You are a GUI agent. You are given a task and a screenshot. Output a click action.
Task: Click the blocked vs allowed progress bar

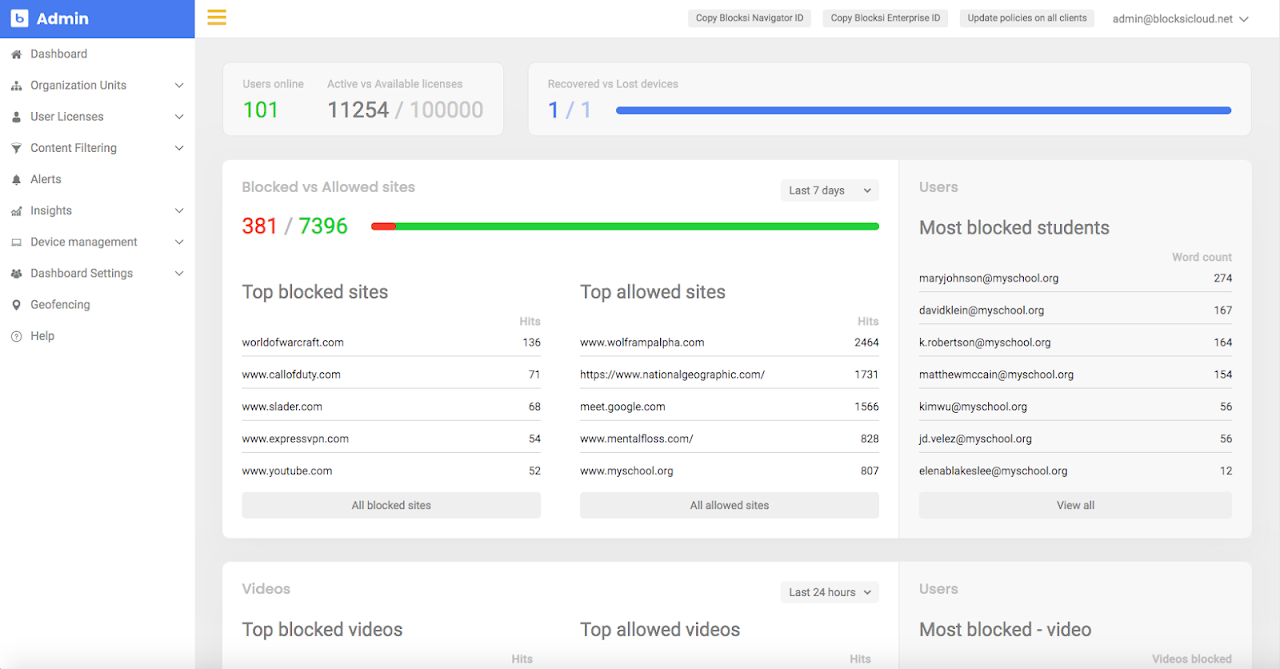(x=625, y=226)
